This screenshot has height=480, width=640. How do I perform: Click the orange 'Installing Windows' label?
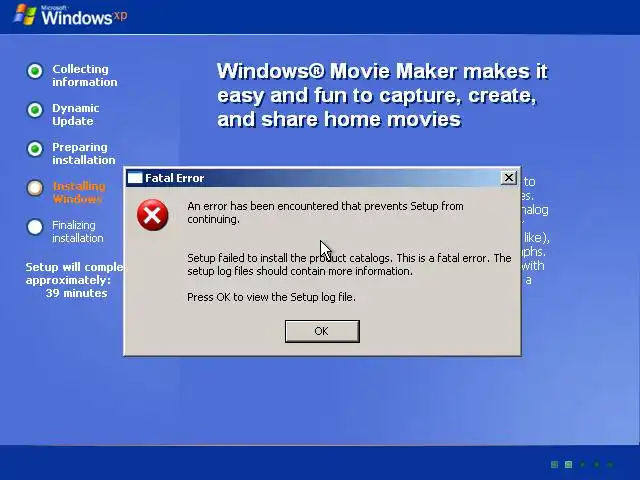point(79,192)
